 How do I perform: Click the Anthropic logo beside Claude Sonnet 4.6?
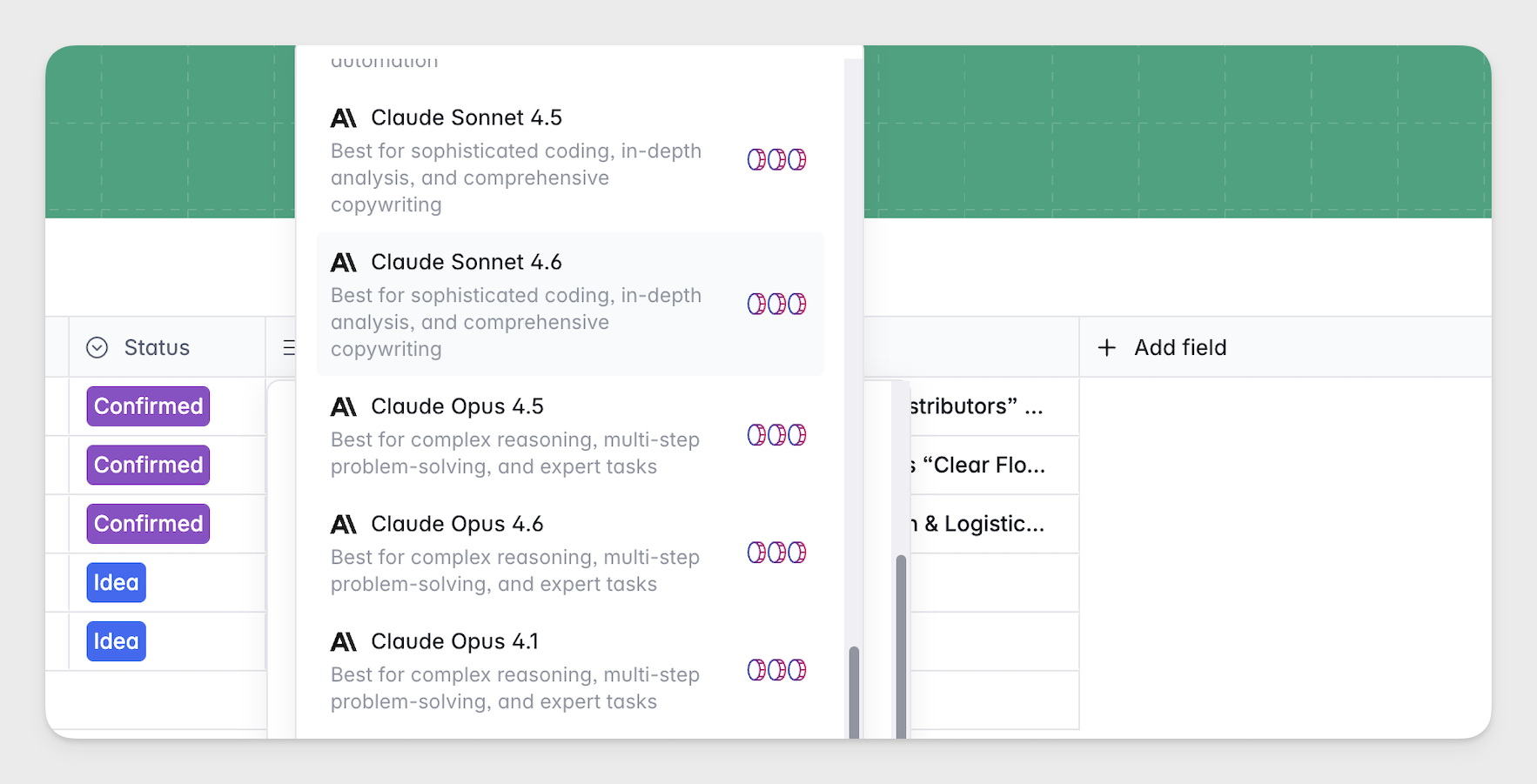tap(344, 262)
